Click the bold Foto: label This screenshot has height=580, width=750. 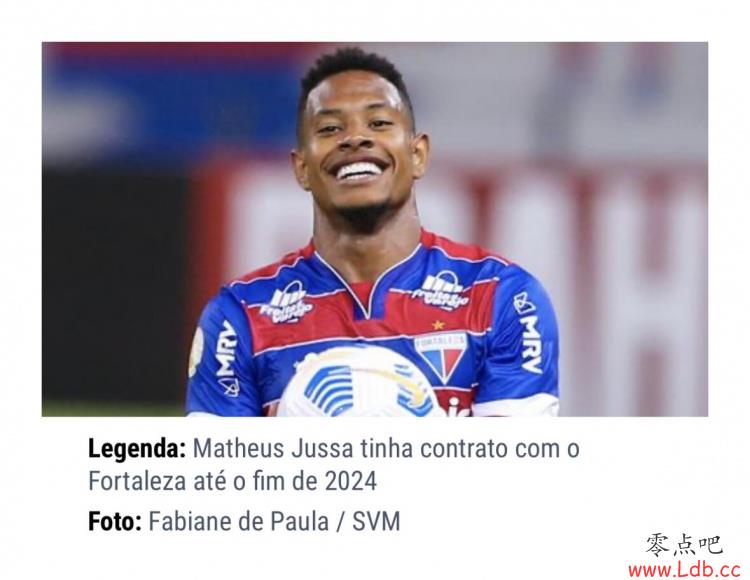(115, 521)
